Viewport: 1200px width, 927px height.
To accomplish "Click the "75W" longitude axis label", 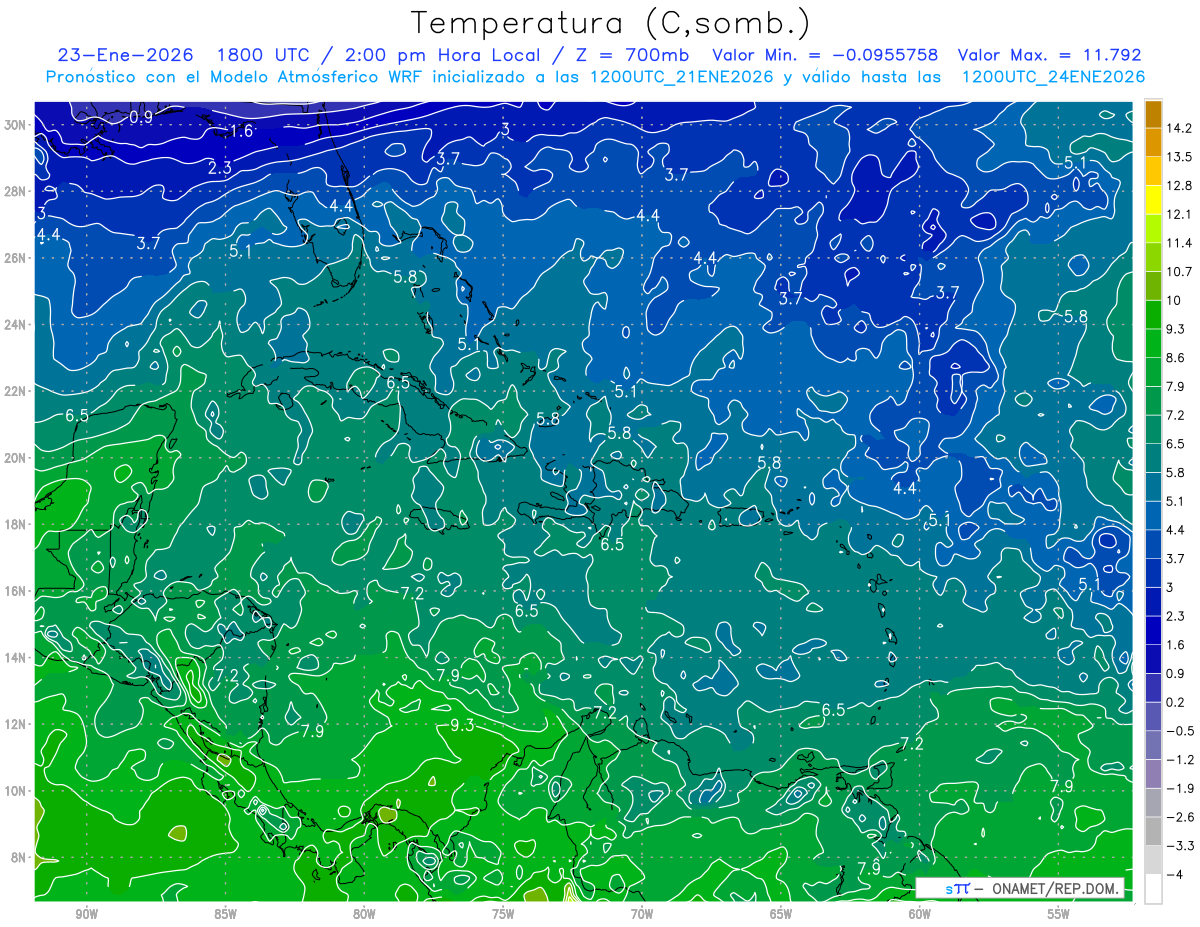I will [x=503, y=914].
